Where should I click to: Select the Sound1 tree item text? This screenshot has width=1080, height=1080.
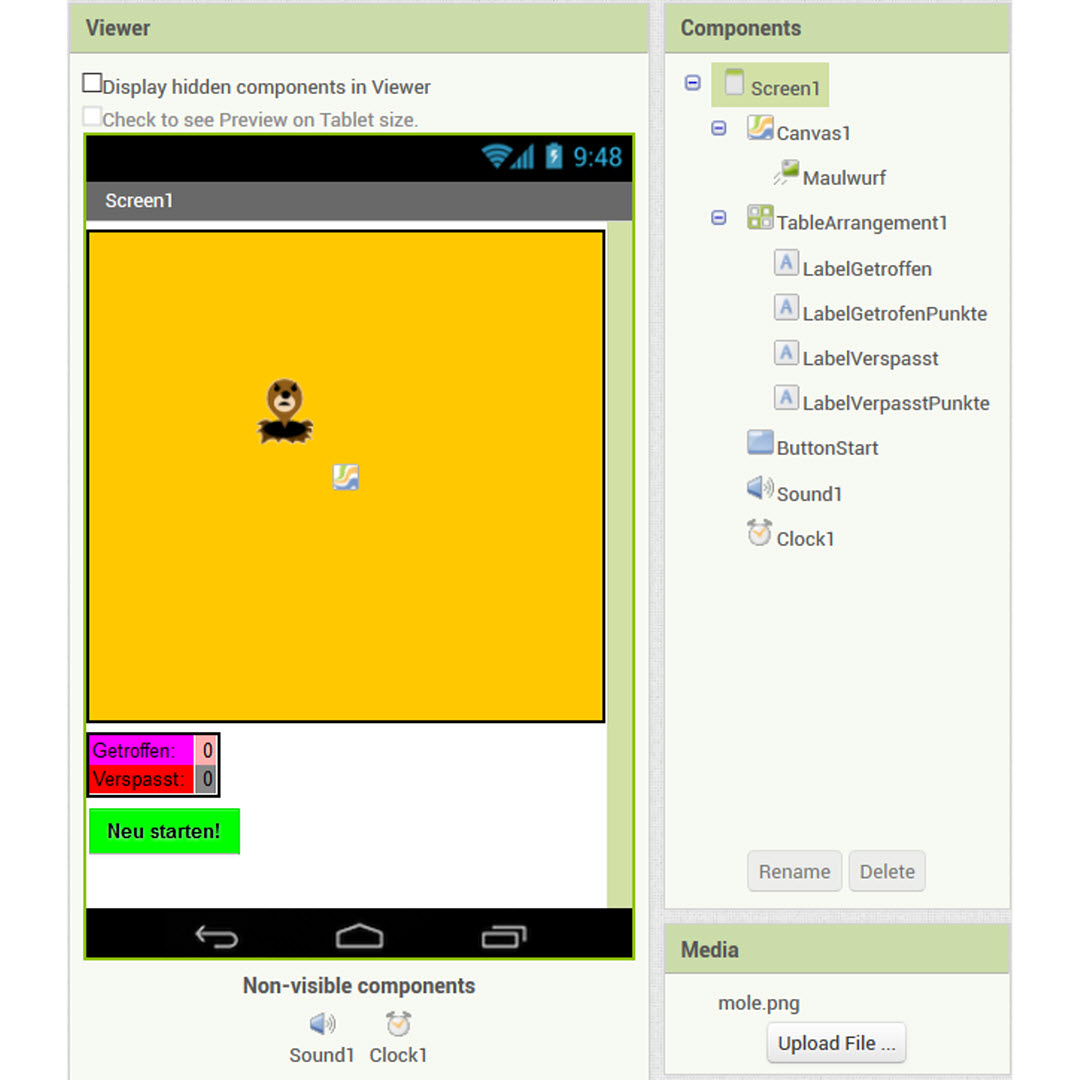pos(809,494)
